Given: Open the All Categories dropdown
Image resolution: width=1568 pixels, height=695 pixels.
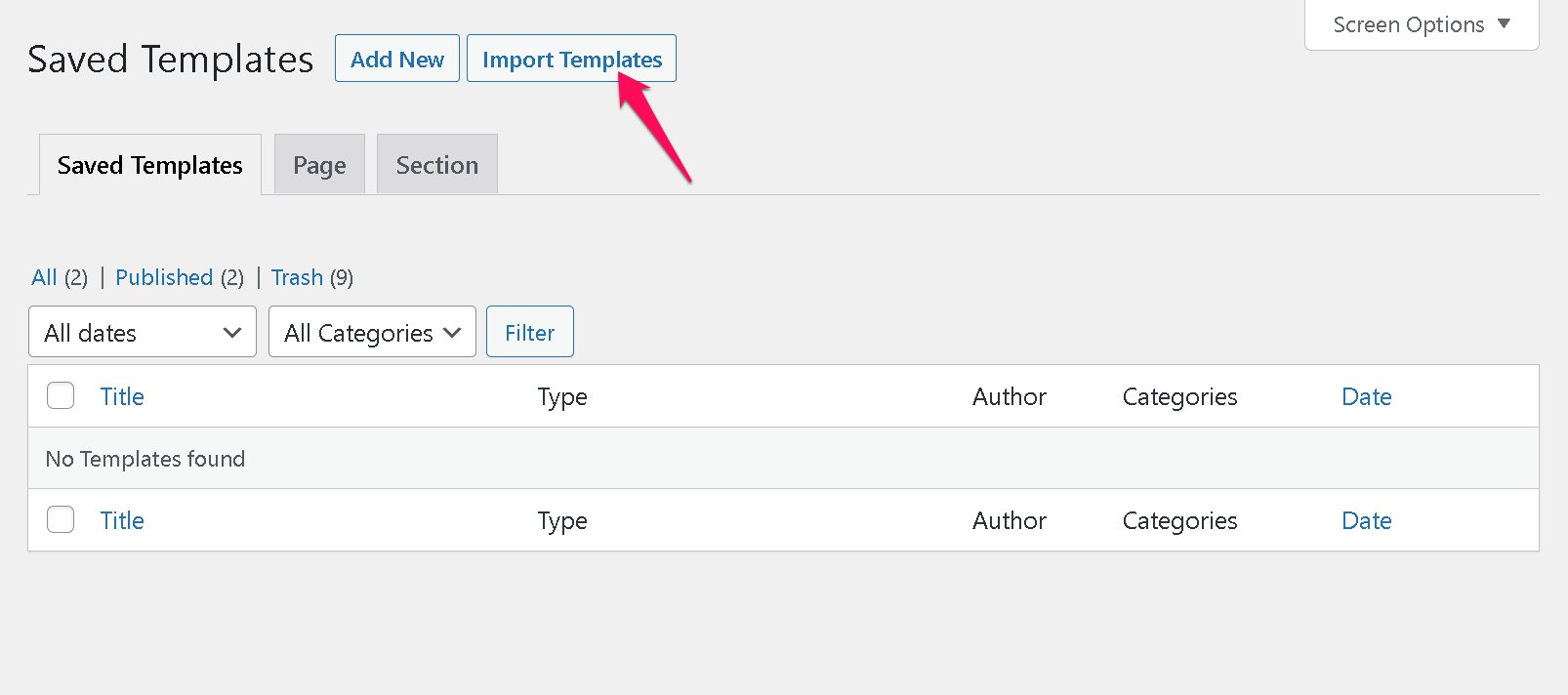Looking at the screenshot, I should (372, 332).
